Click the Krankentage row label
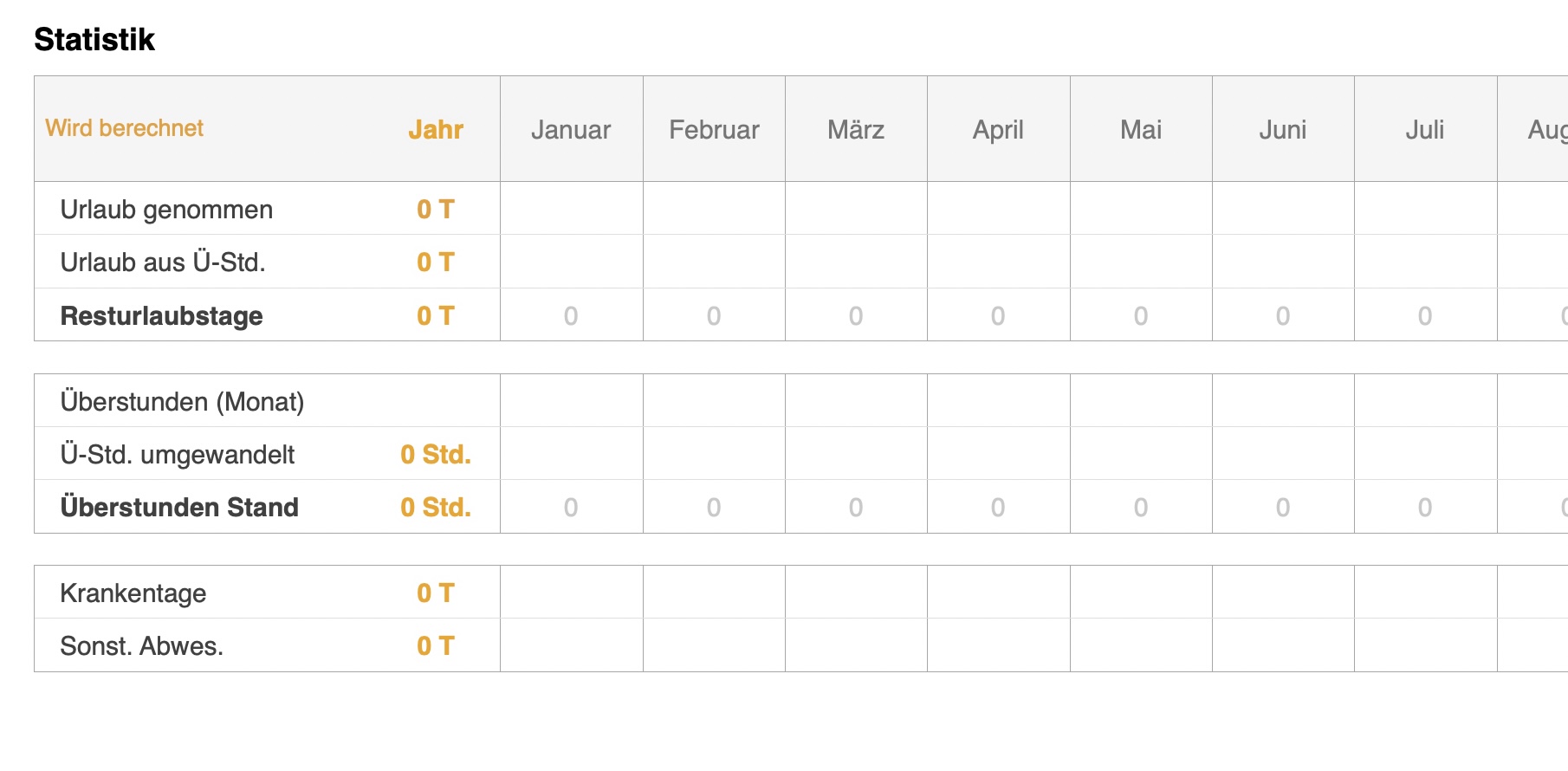The width and height of the screenshot is (1568, 771). coord(133,593)
